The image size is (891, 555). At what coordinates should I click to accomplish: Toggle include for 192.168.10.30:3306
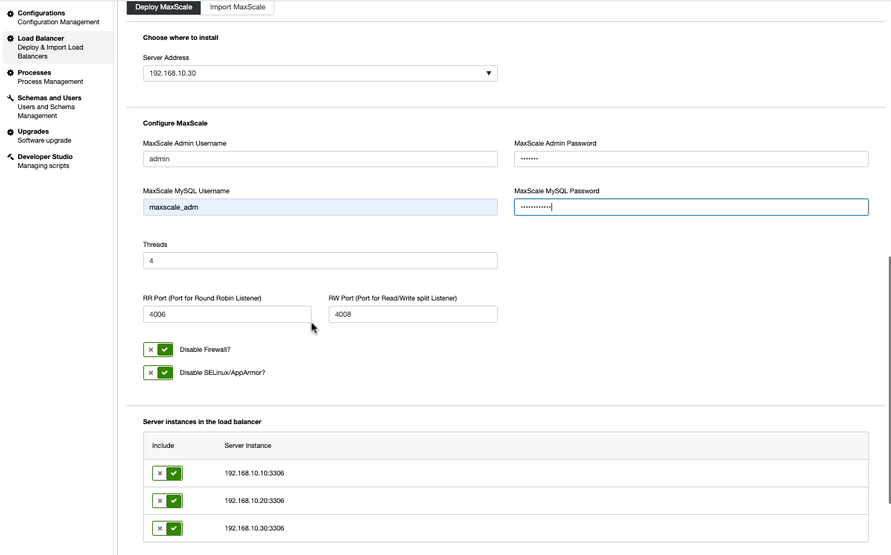pyautogui.click(x=167, y=528)
